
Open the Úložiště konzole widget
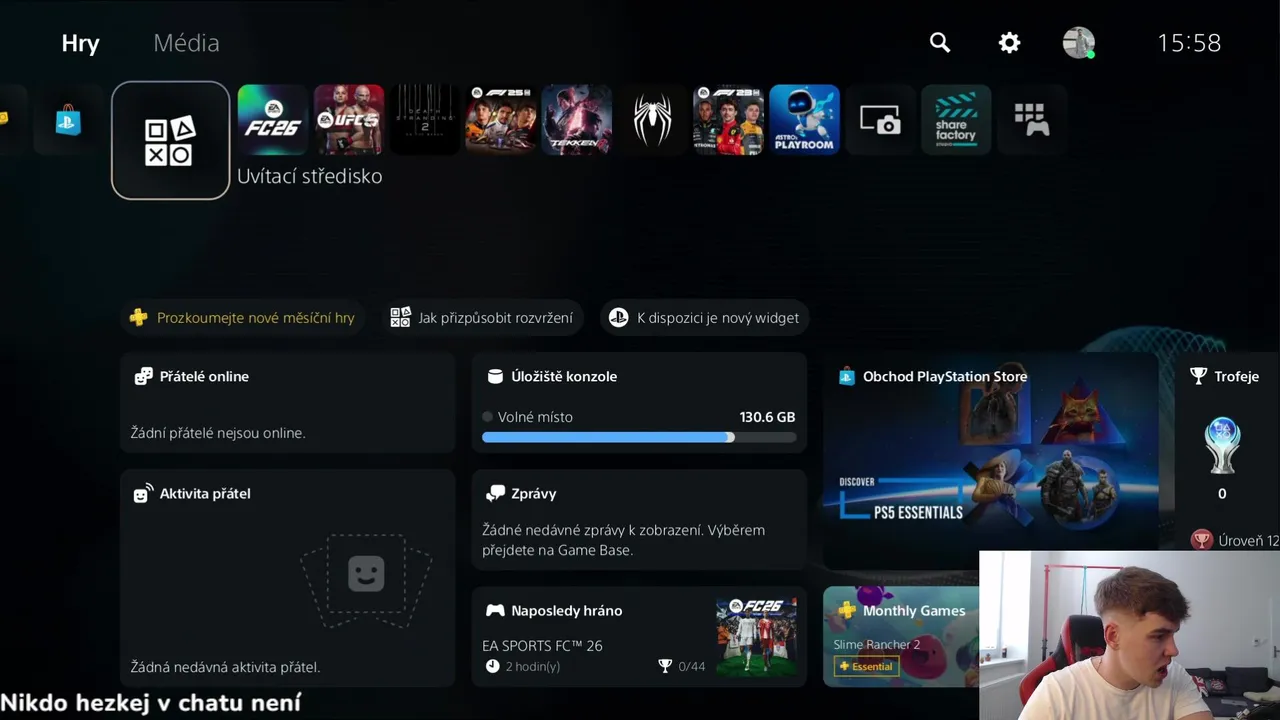(639, 403)
